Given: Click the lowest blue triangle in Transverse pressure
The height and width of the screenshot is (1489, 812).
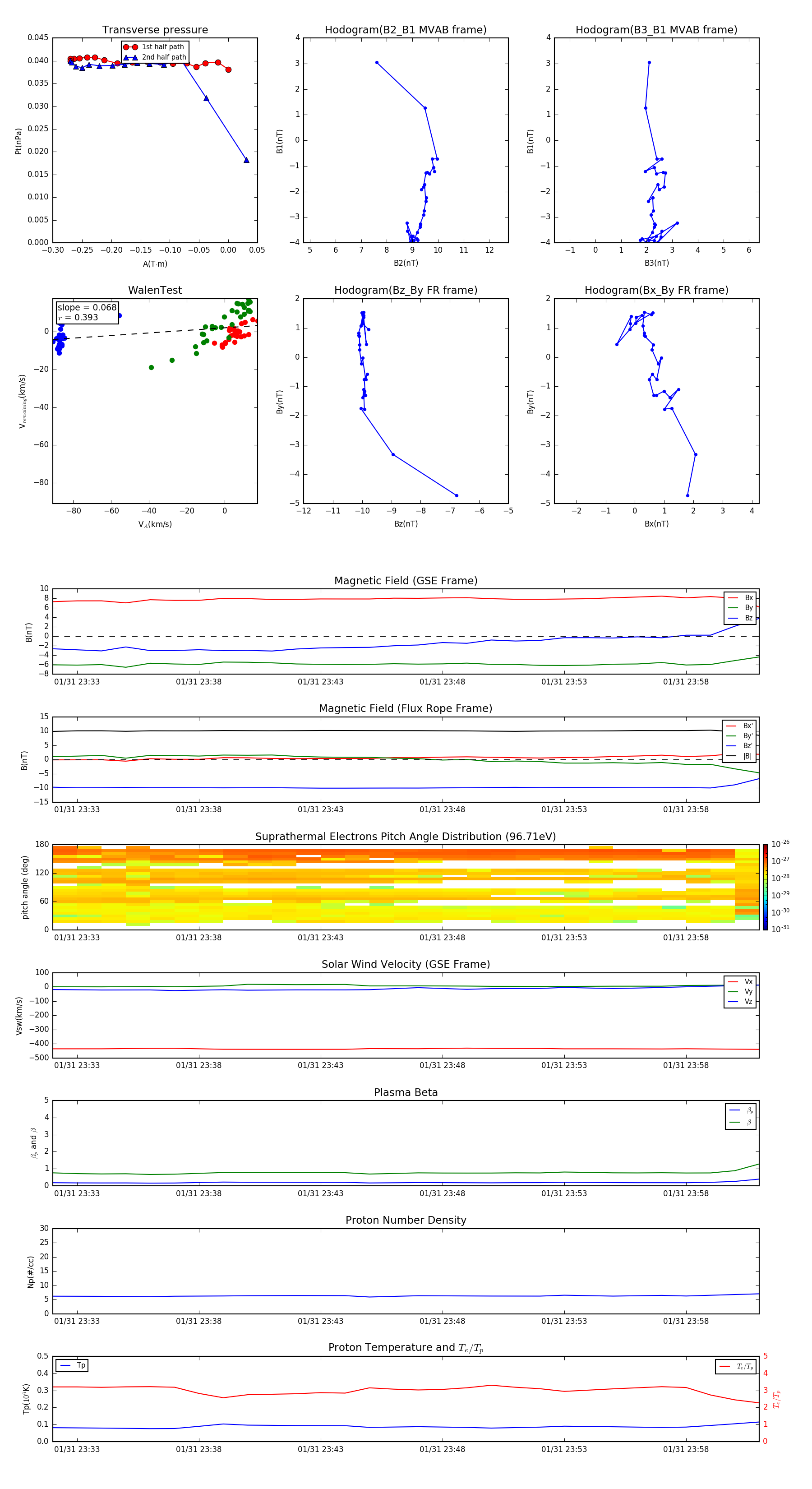Looking at the screenshot, I should [x=246, y=160].
